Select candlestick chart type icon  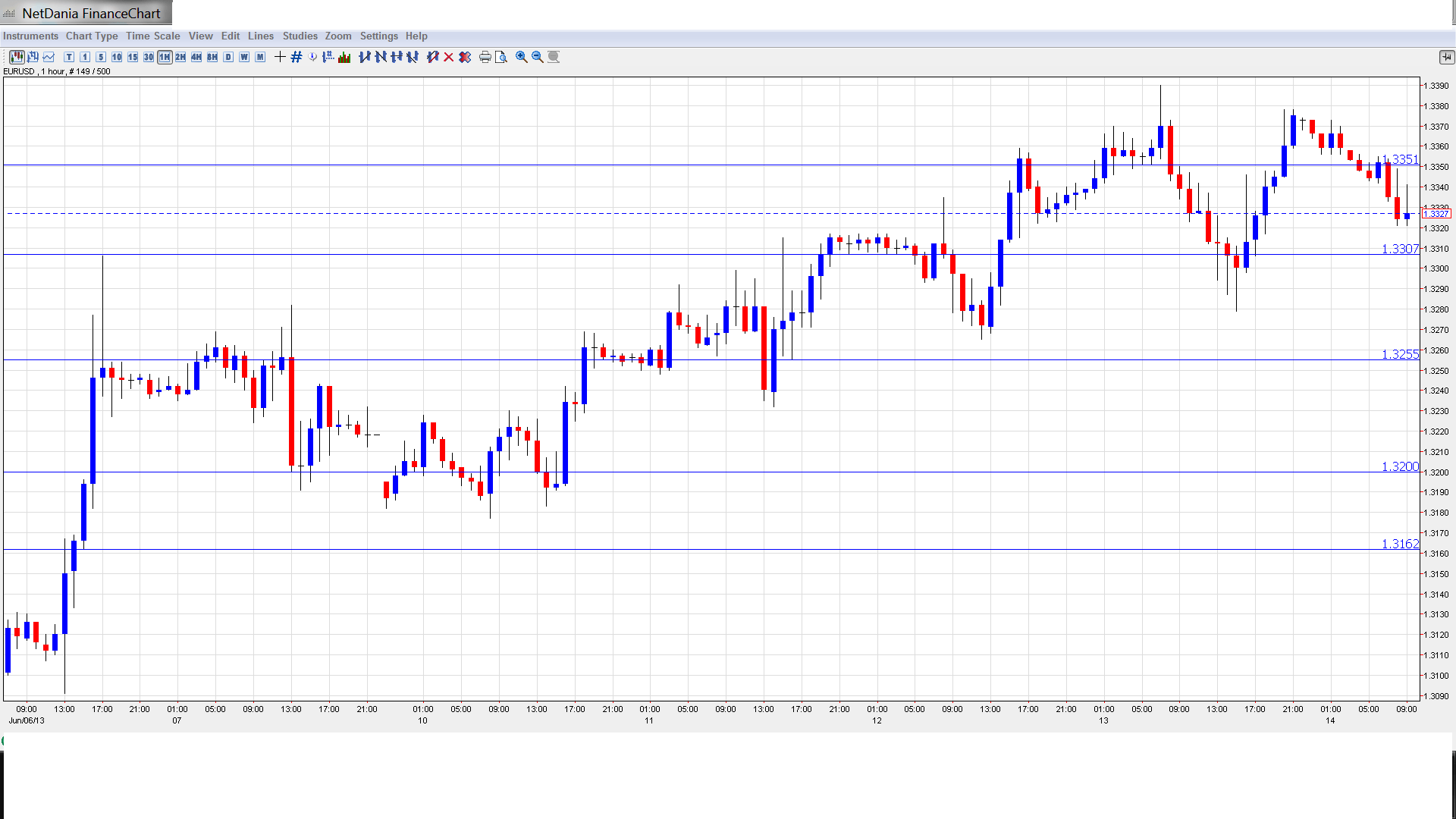pos(17,57)
